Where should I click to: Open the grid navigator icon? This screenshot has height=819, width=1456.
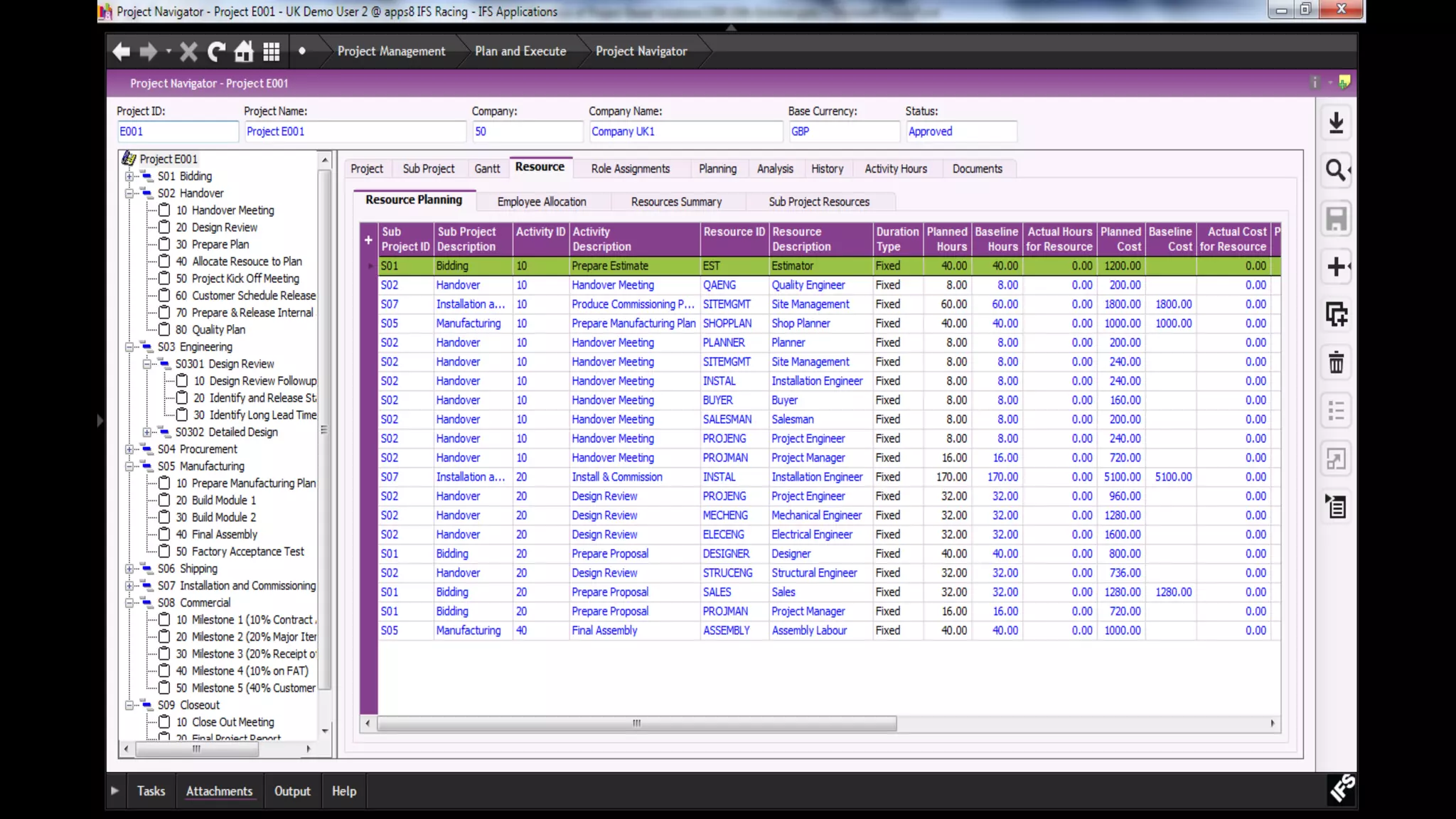[x=272, y=51]
